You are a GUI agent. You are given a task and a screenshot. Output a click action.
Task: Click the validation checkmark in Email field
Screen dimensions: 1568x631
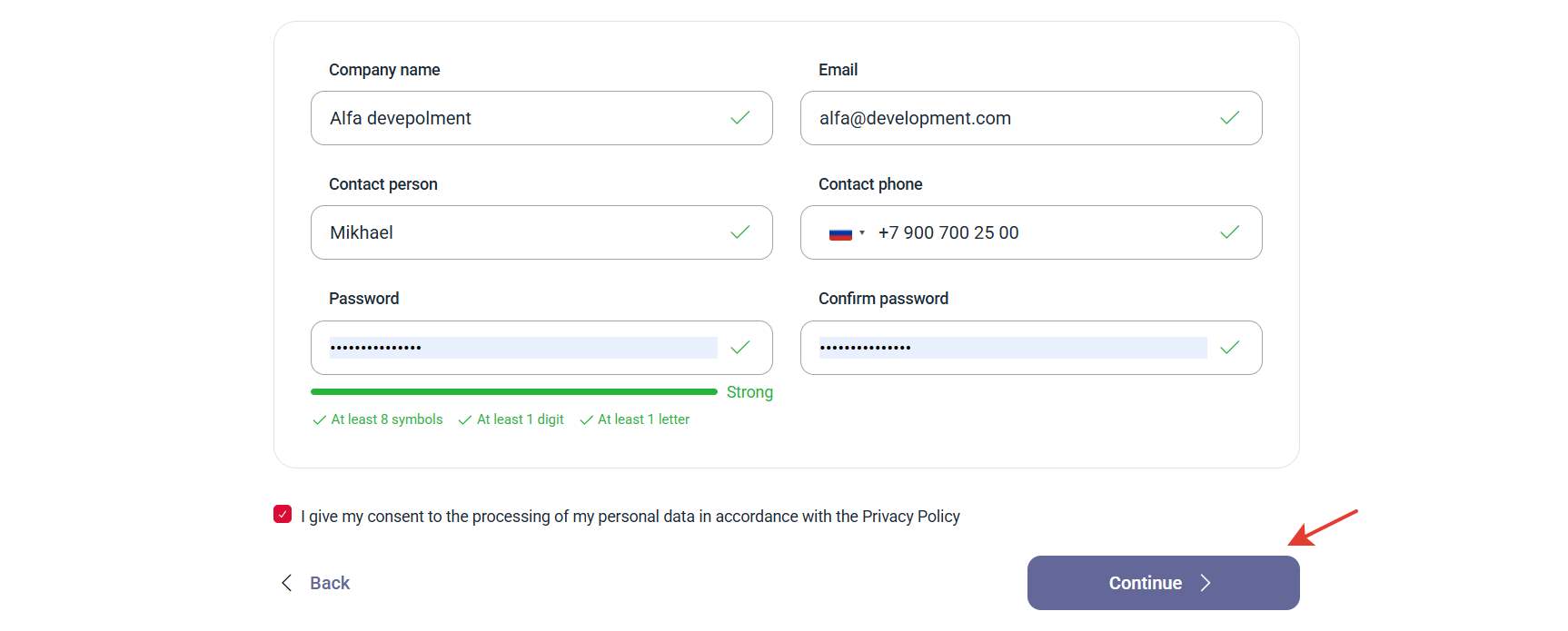coord(1230,118)
